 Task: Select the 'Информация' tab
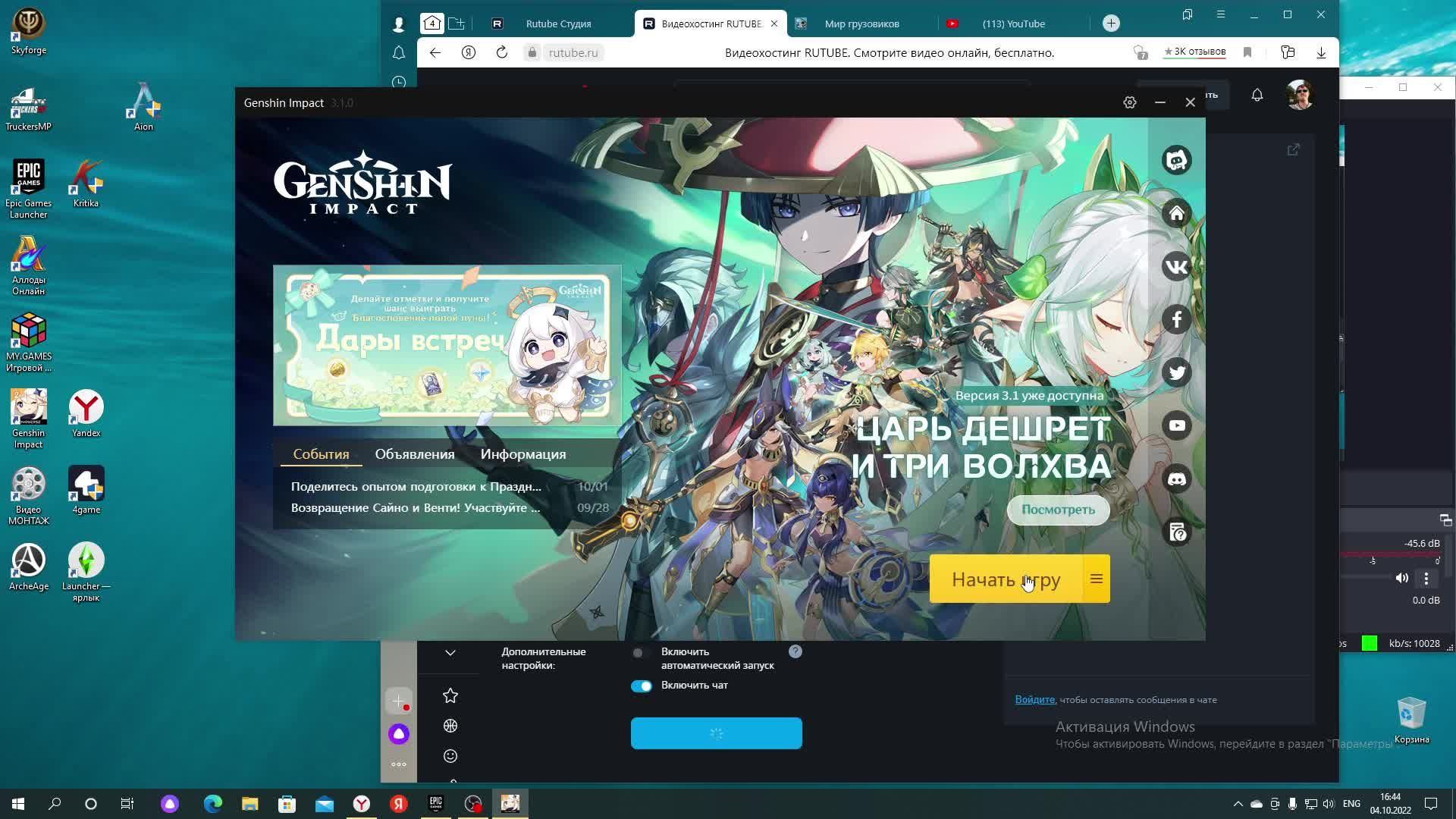pyautogui.click(x=523, y=454)
